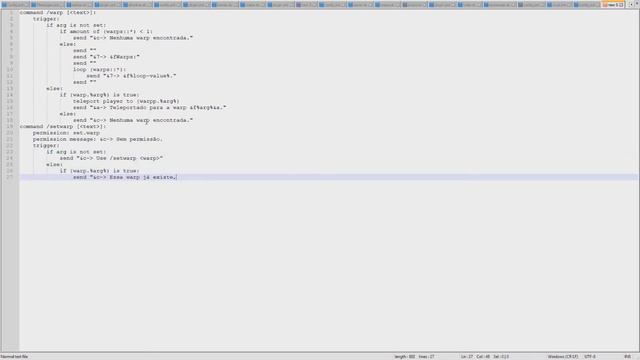Click the line 'send "&c-> Use /setwarp <warp>"'
Image resolution: width=640 pixels, height=360 pixels.
[x=111, y=158]
